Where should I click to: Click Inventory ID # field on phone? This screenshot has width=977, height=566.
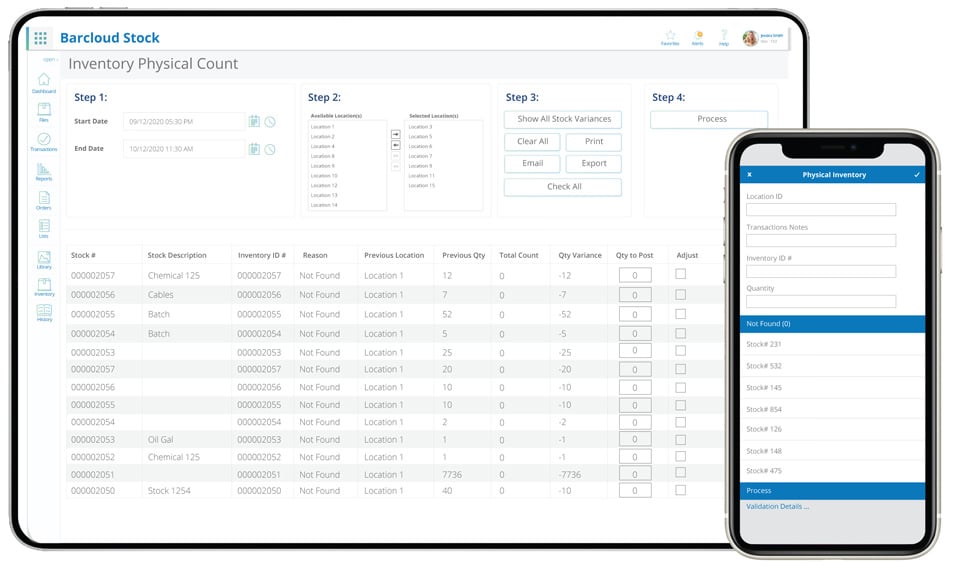pyautogui.click(x=821, y=271)
